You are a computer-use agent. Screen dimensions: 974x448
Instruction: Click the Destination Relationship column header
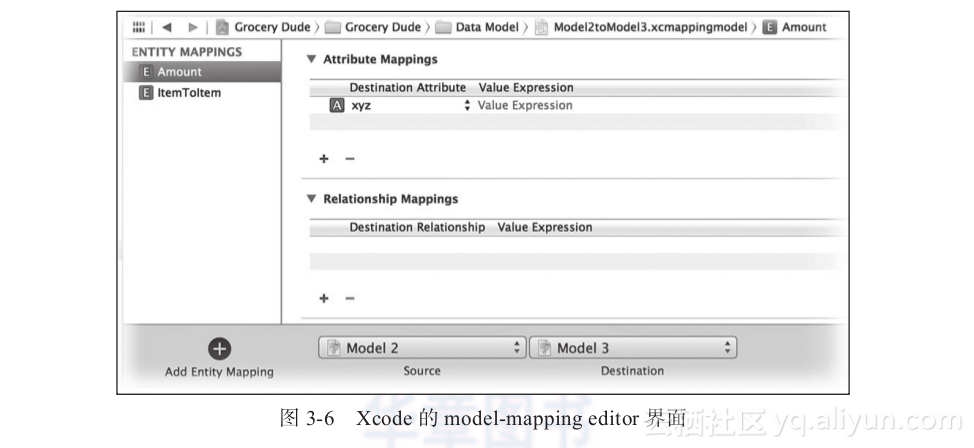click(417, 227)
